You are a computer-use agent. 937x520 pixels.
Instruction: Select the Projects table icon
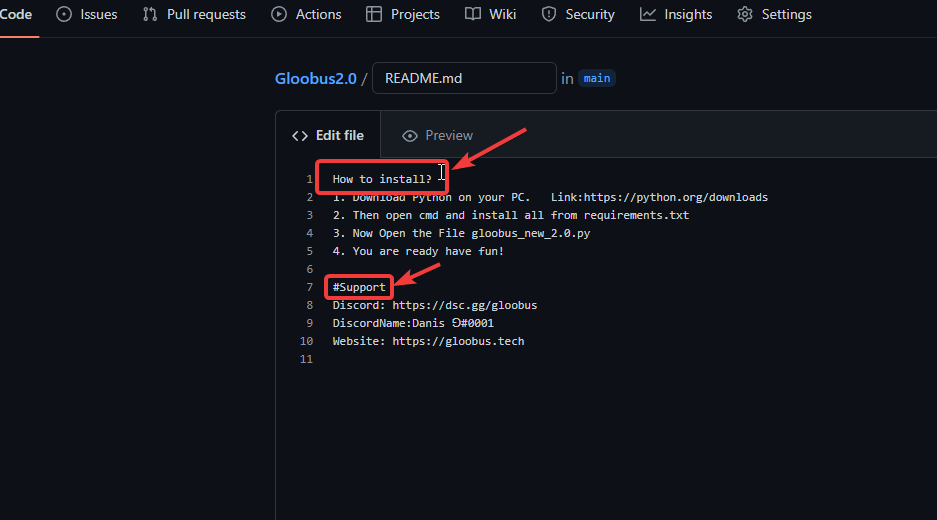coord(374,14)
